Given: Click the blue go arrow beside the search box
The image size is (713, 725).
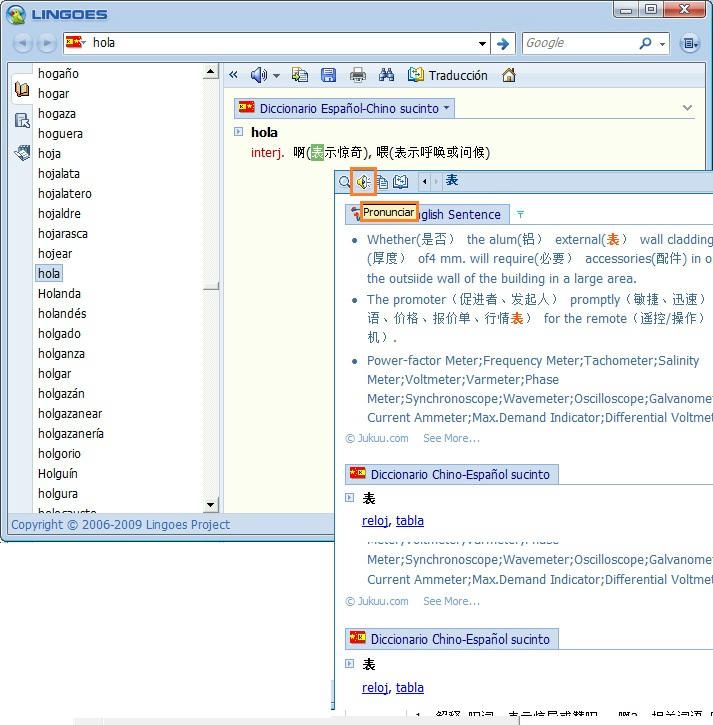Looking at the screenshot, I should 503,43.
